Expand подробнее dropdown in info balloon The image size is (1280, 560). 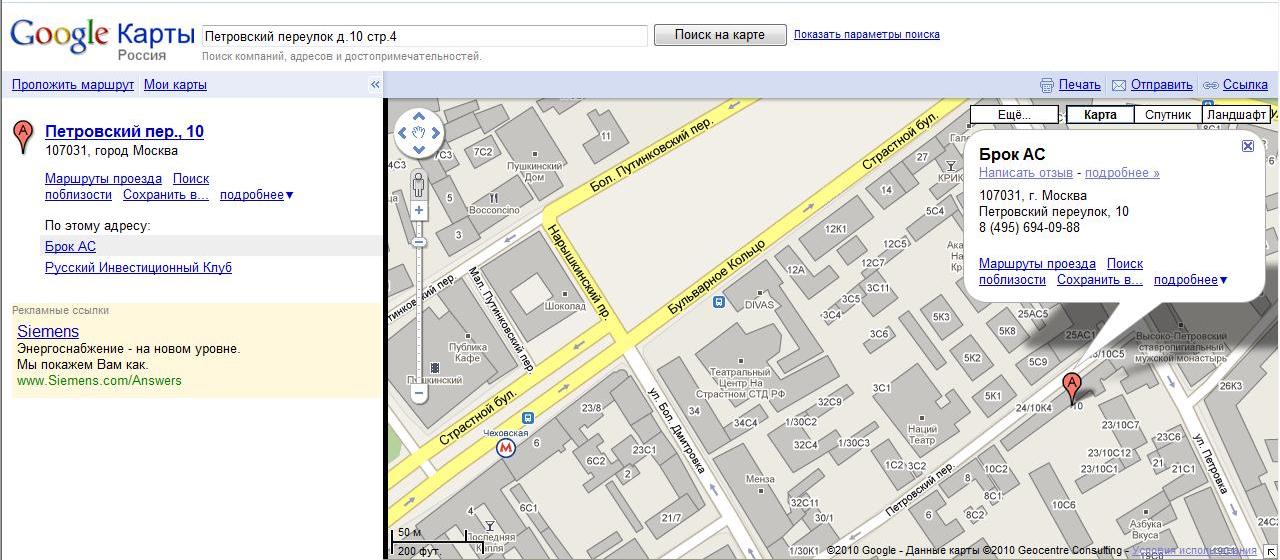(1191, 280)
